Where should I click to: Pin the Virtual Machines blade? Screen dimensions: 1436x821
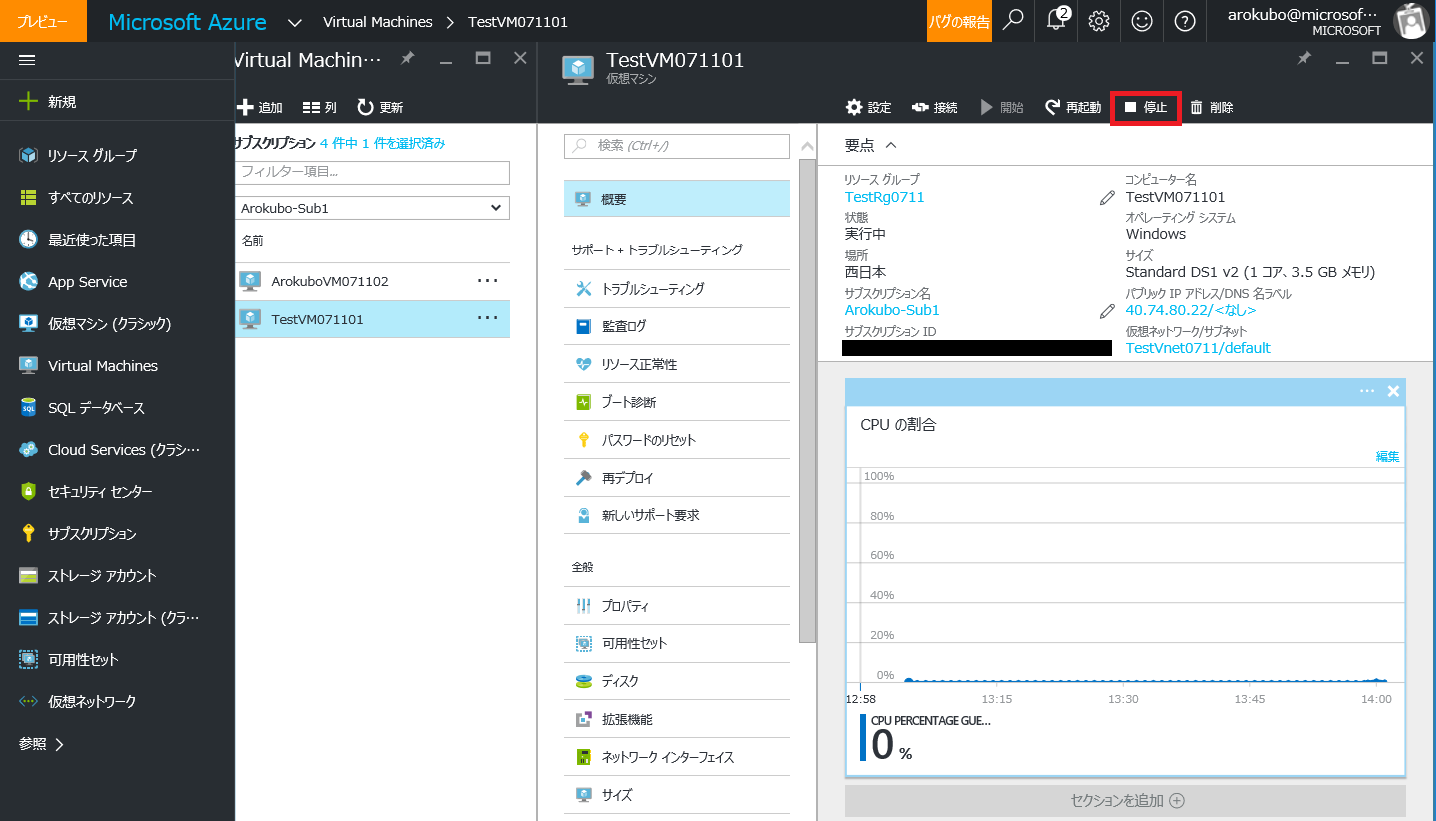click(407, 59)
